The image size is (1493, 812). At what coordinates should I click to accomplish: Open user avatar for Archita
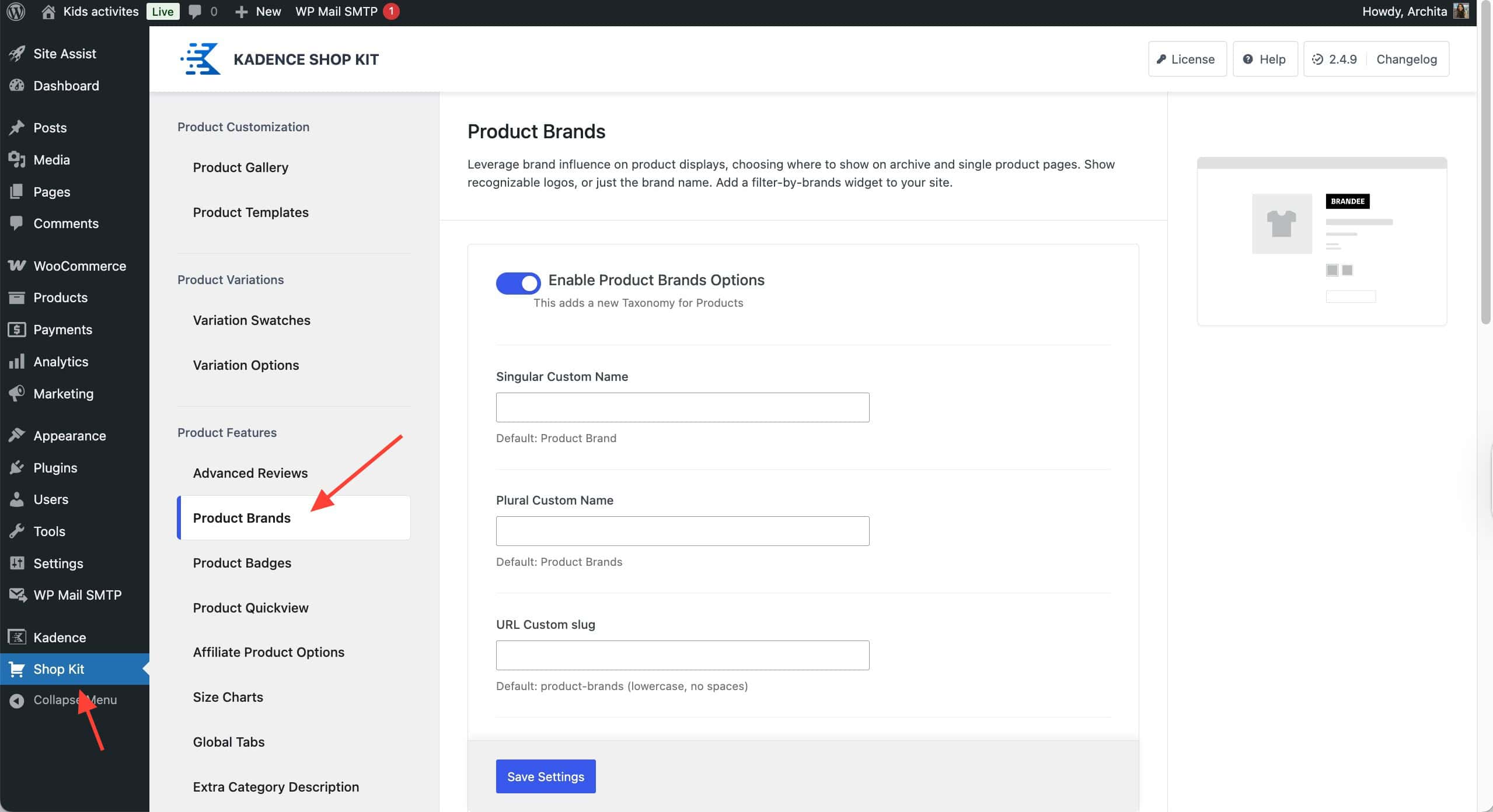pos(1461,12)
